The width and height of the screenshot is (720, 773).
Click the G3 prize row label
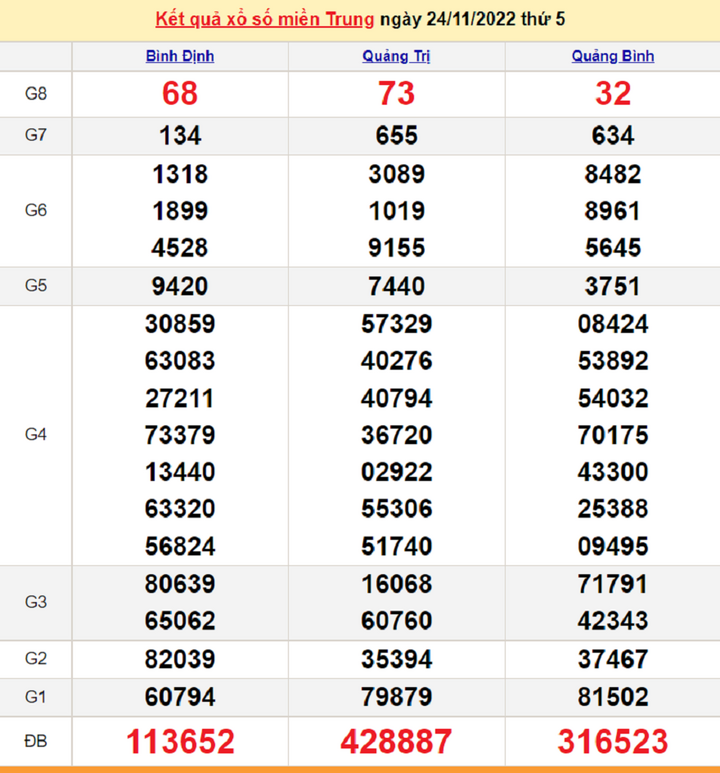[x=36, y=602]
